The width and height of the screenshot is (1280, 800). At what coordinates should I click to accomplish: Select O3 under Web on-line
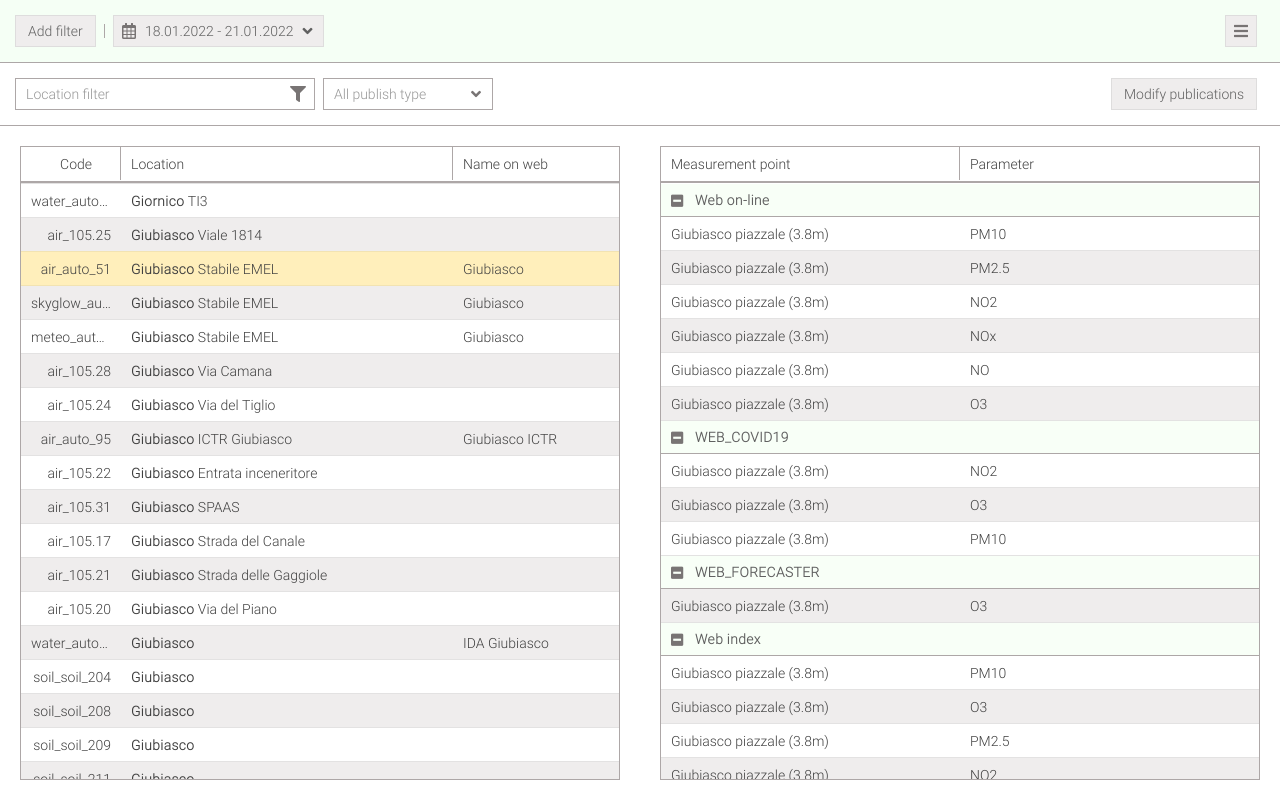(960, 404)
